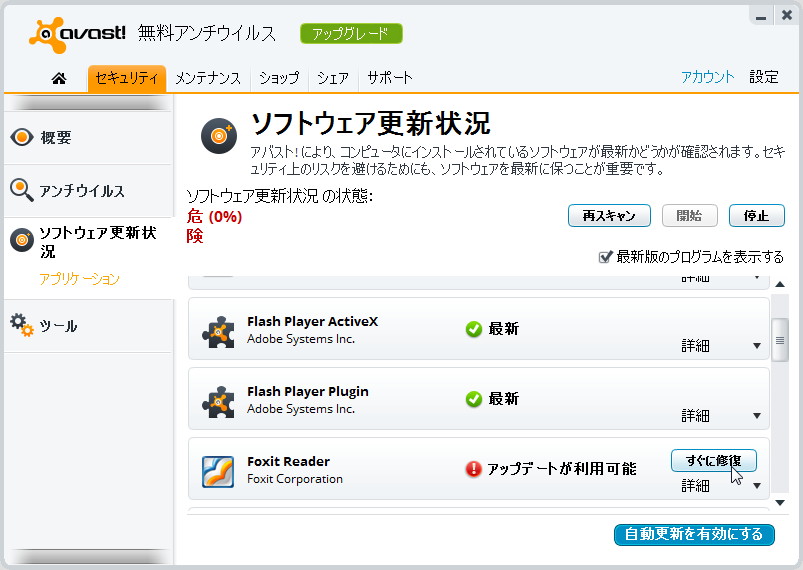Open the メンテナンス tab
The image size is (803, 570).
coord(208,78)
